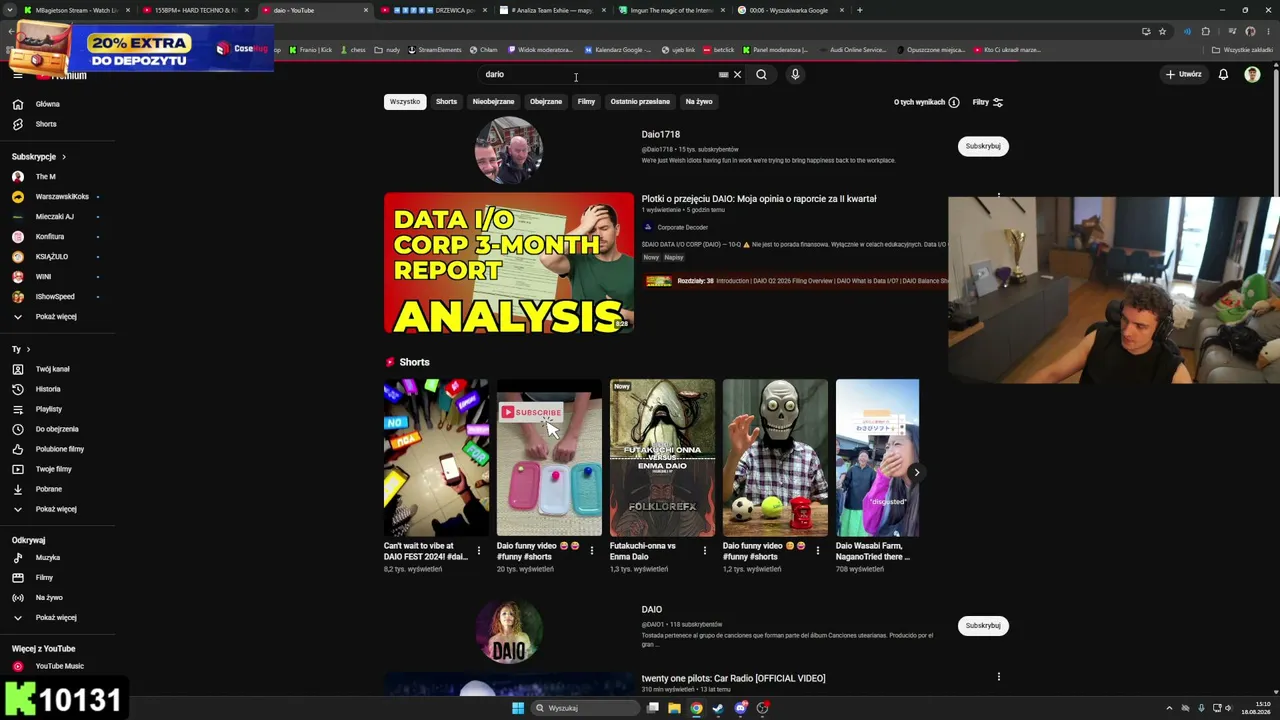Open the on-screen keyboard in search box
The height and width of the screenshot is (720, 1280).
coord(723,74)
